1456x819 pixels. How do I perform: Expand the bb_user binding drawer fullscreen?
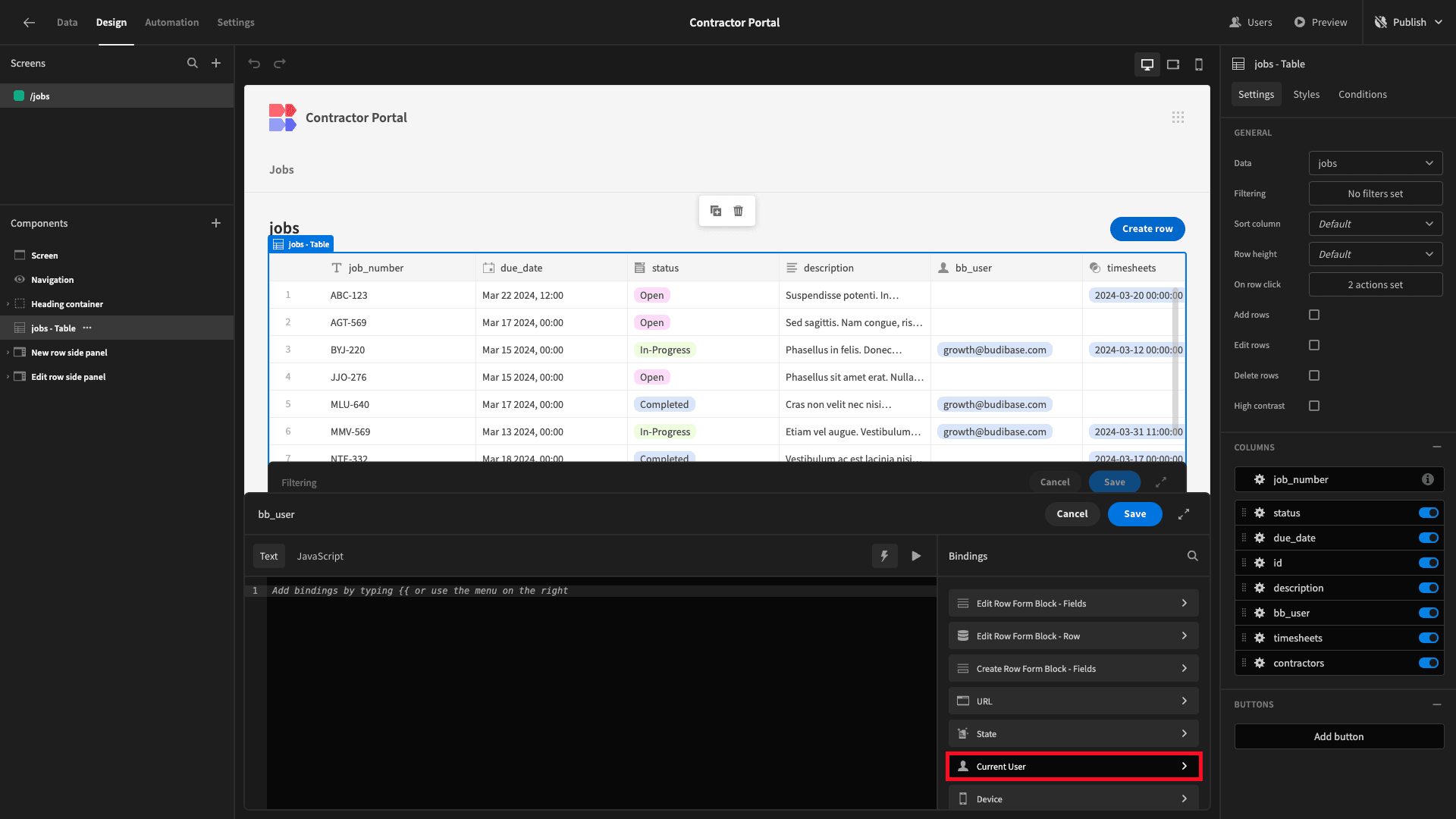pyautogui.click(x=1184, y=514)
